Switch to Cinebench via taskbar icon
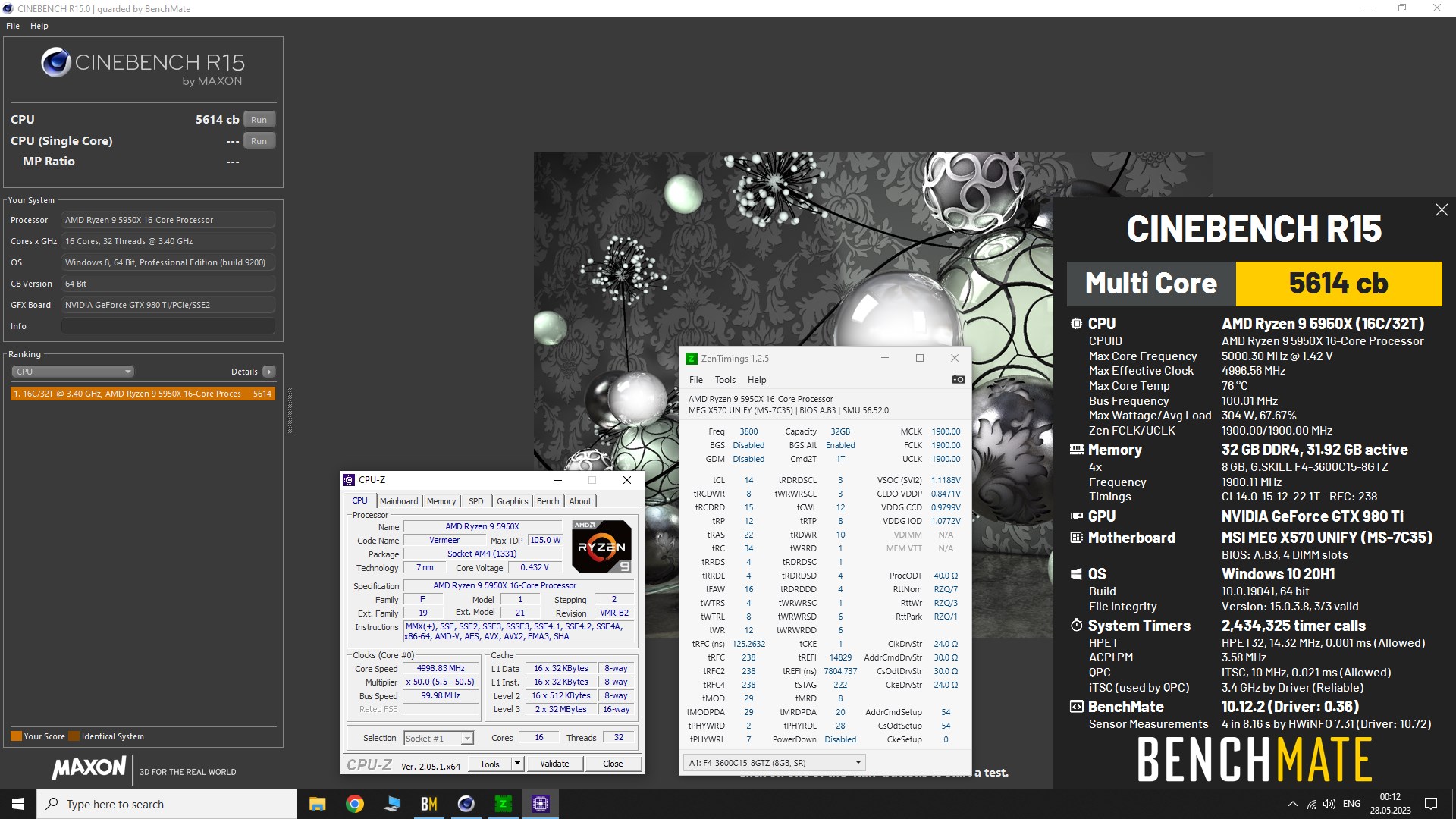 point(466,804)
